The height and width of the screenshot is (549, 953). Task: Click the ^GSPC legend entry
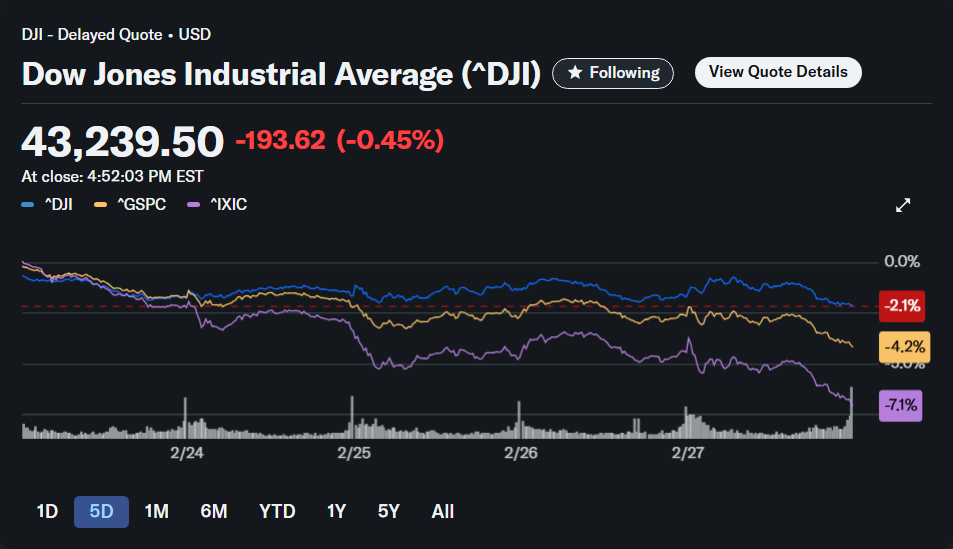click(x=130, y=205)
